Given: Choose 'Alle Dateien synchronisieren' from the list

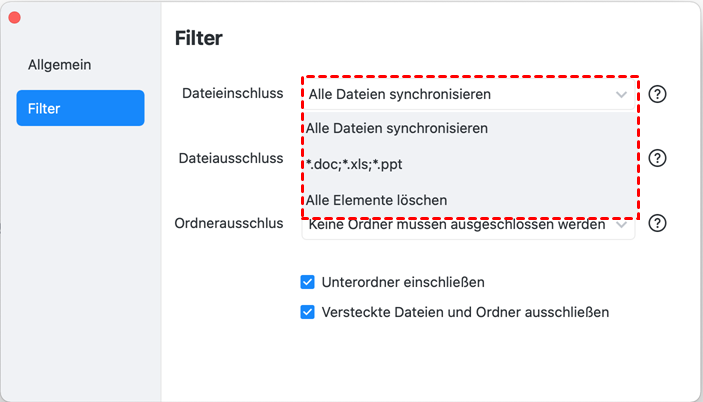Looking at the screenshot, I should point(397,128).
